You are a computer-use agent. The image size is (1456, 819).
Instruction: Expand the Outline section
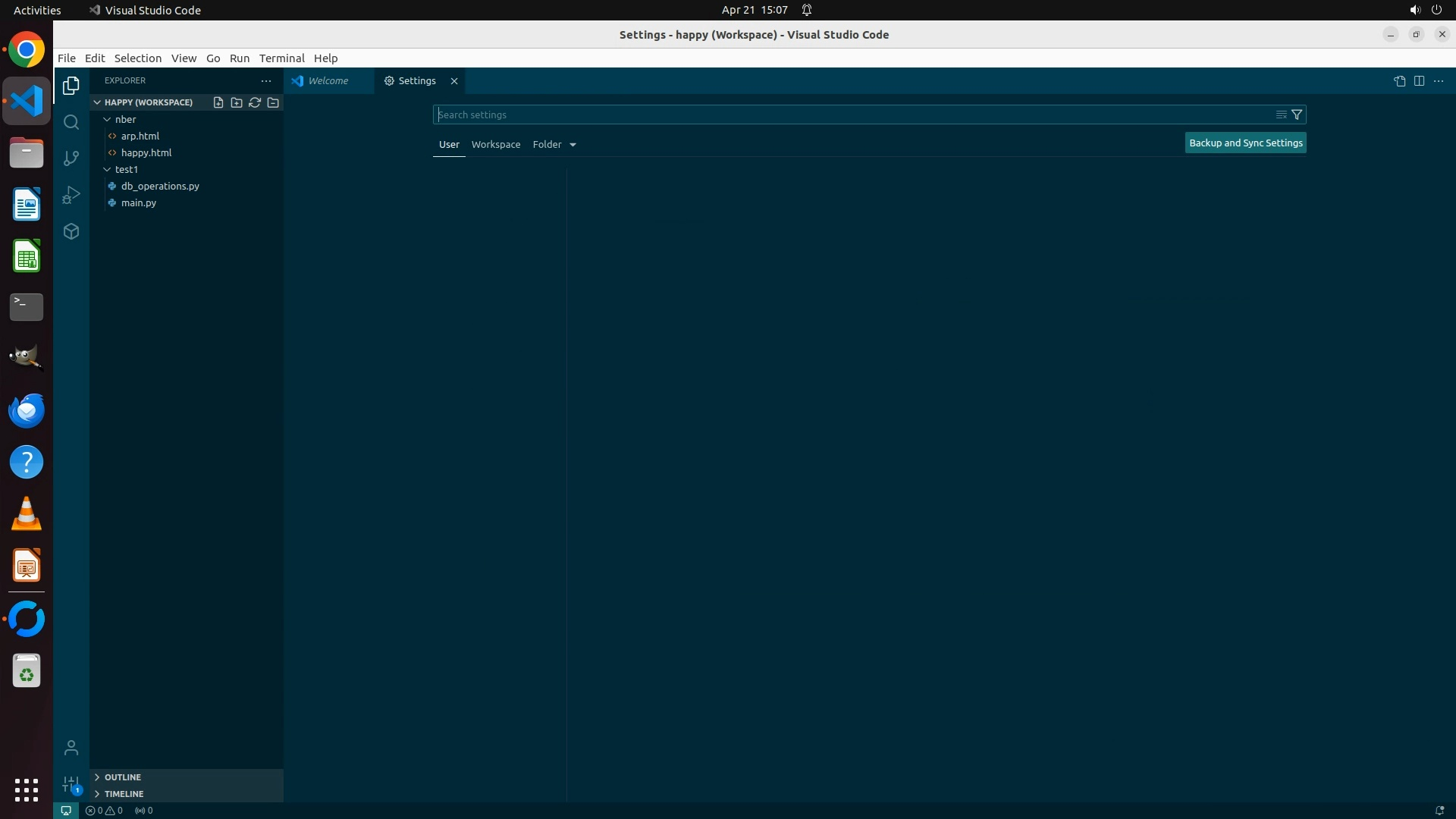click(123, 777)
